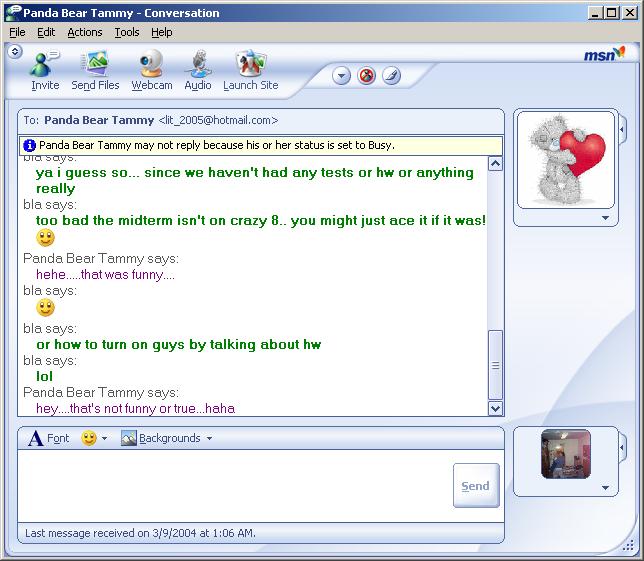Open the round down-arrow menu in toolbar
Screen dimensions: 644x561
coord(342,76)
